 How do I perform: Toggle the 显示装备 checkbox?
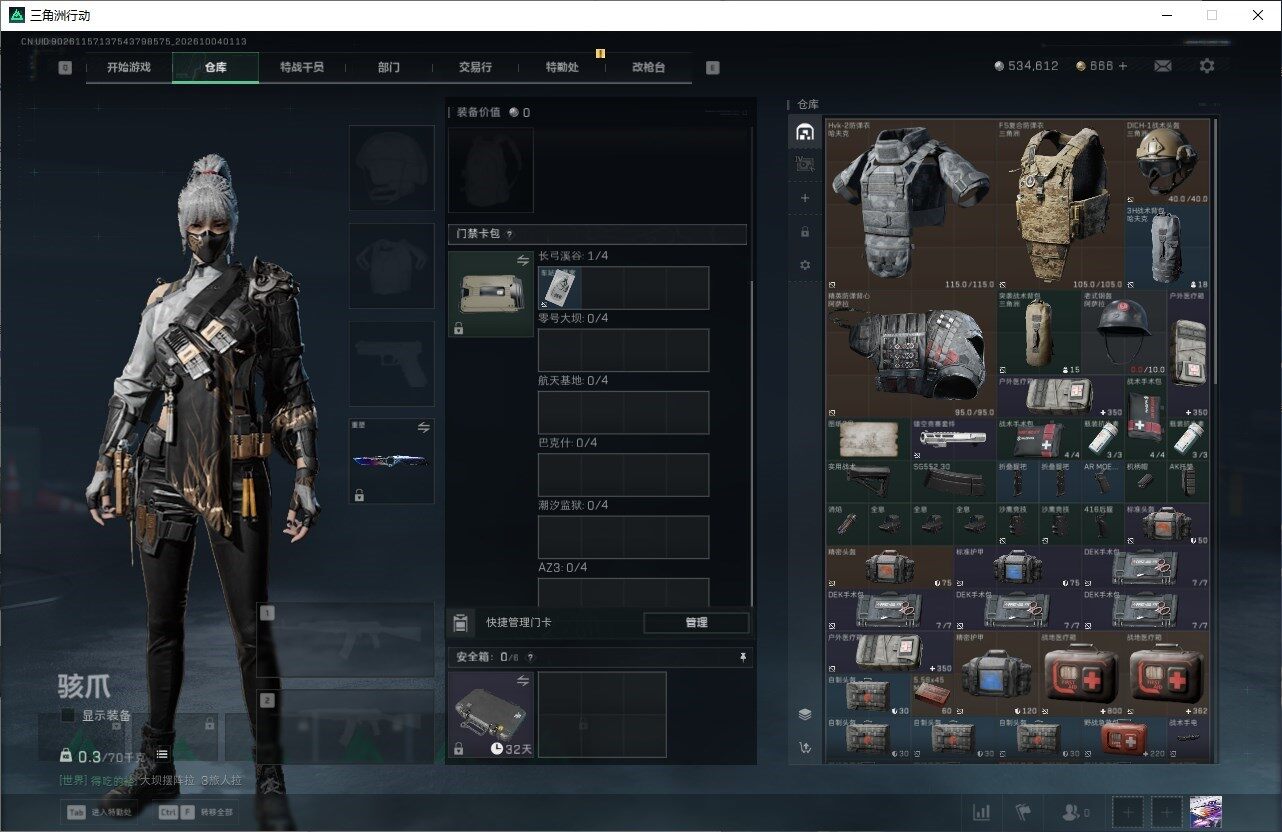[68, 715]
